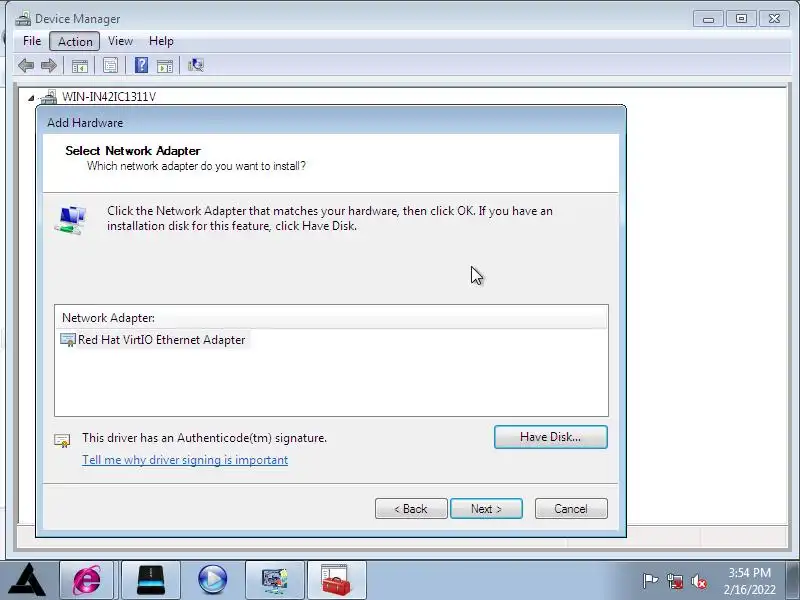Click the Scan for hardware changes icon

[196, 65]
